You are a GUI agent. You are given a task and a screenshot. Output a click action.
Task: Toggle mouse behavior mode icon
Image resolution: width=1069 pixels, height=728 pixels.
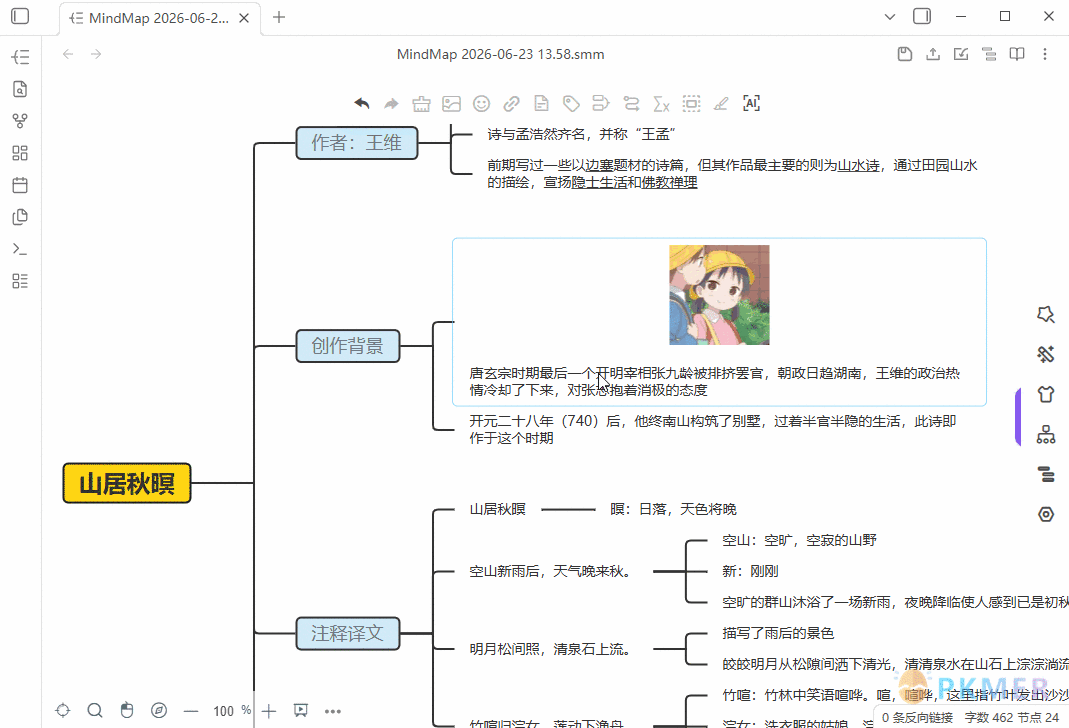point(127,711)
